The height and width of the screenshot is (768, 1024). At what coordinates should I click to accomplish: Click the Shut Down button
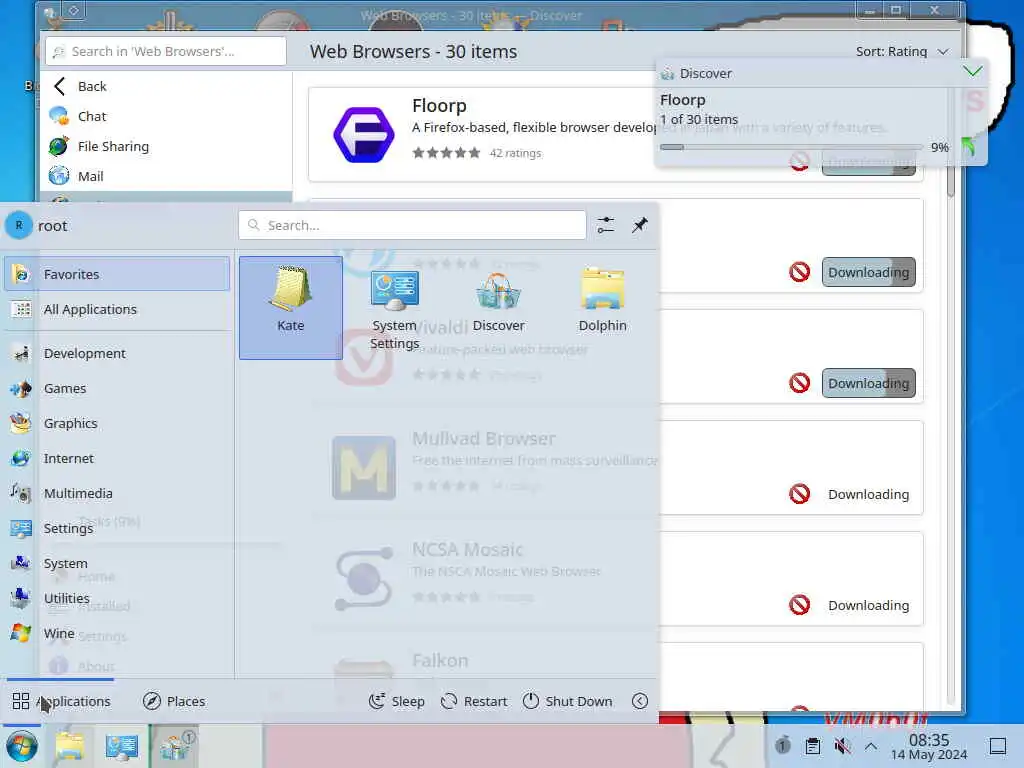568,701
